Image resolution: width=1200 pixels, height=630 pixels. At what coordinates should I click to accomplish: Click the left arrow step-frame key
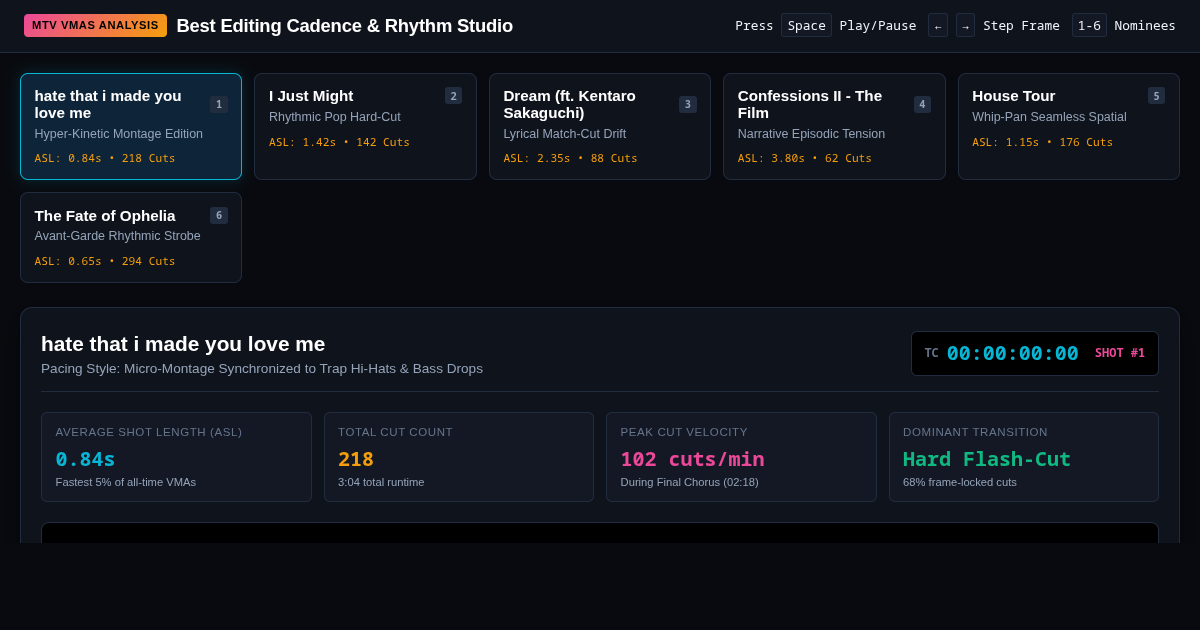(938, 25)
